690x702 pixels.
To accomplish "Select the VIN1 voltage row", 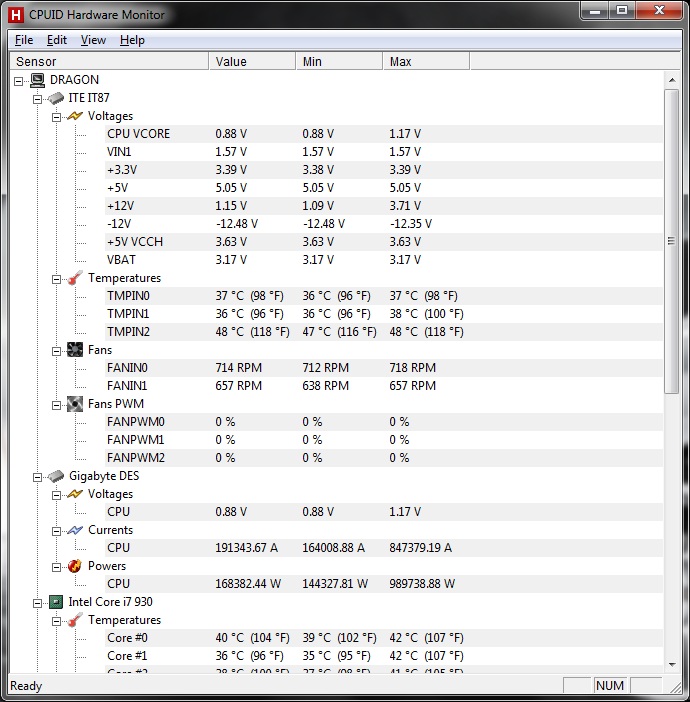I will pos(384,152).
